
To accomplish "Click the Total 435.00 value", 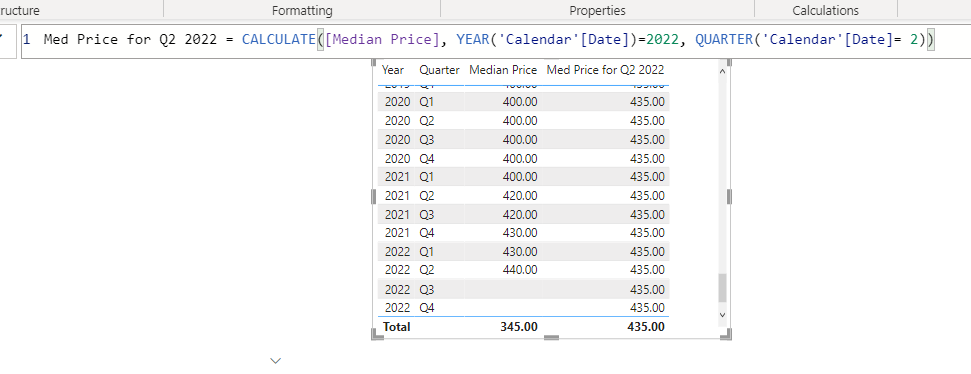I will pos(646,326).
